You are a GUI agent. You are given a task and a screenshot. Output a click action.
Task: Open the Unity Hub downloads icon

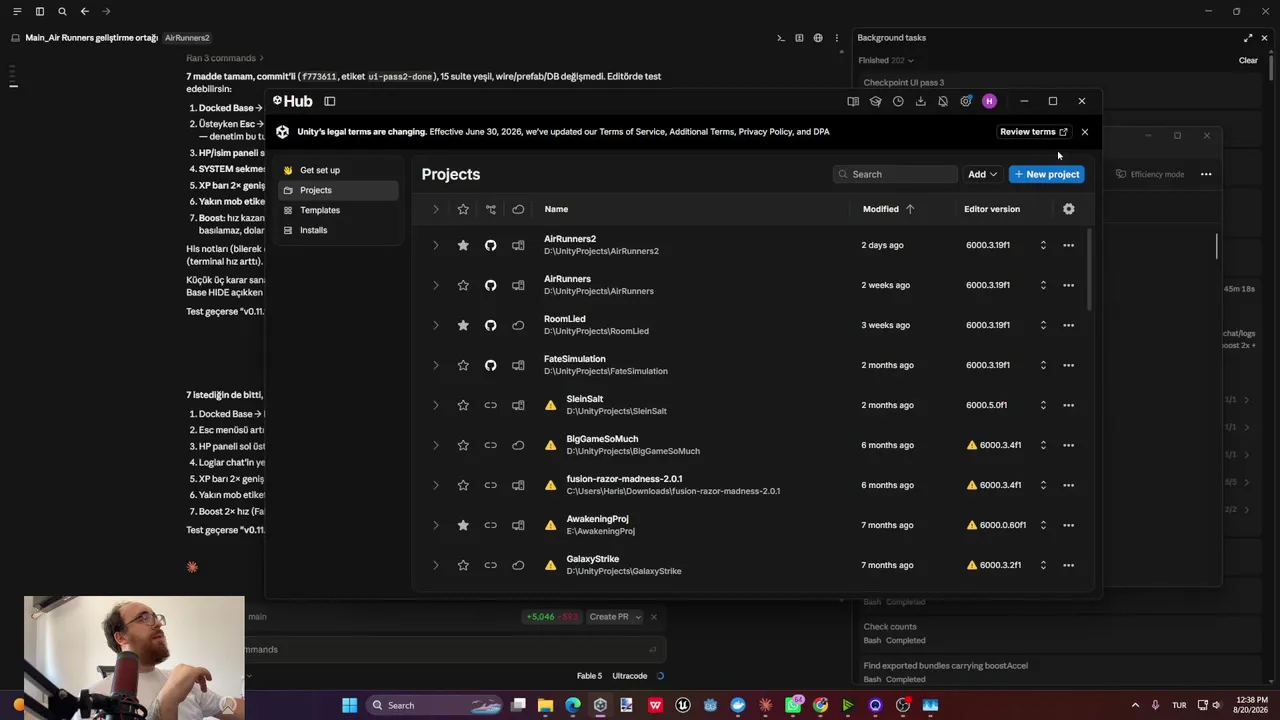coord(921,101)
